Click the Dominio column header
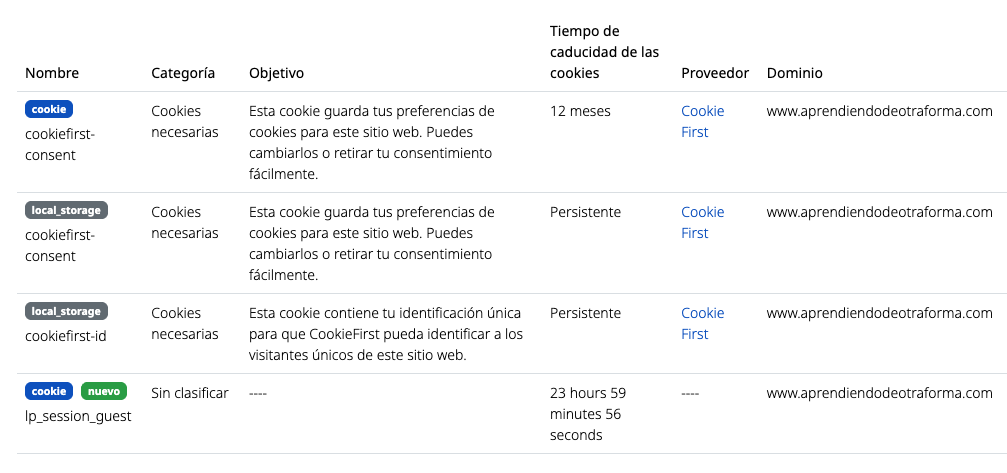Image resolution: width=1007 pixels, height=473 pixels. 795,73
